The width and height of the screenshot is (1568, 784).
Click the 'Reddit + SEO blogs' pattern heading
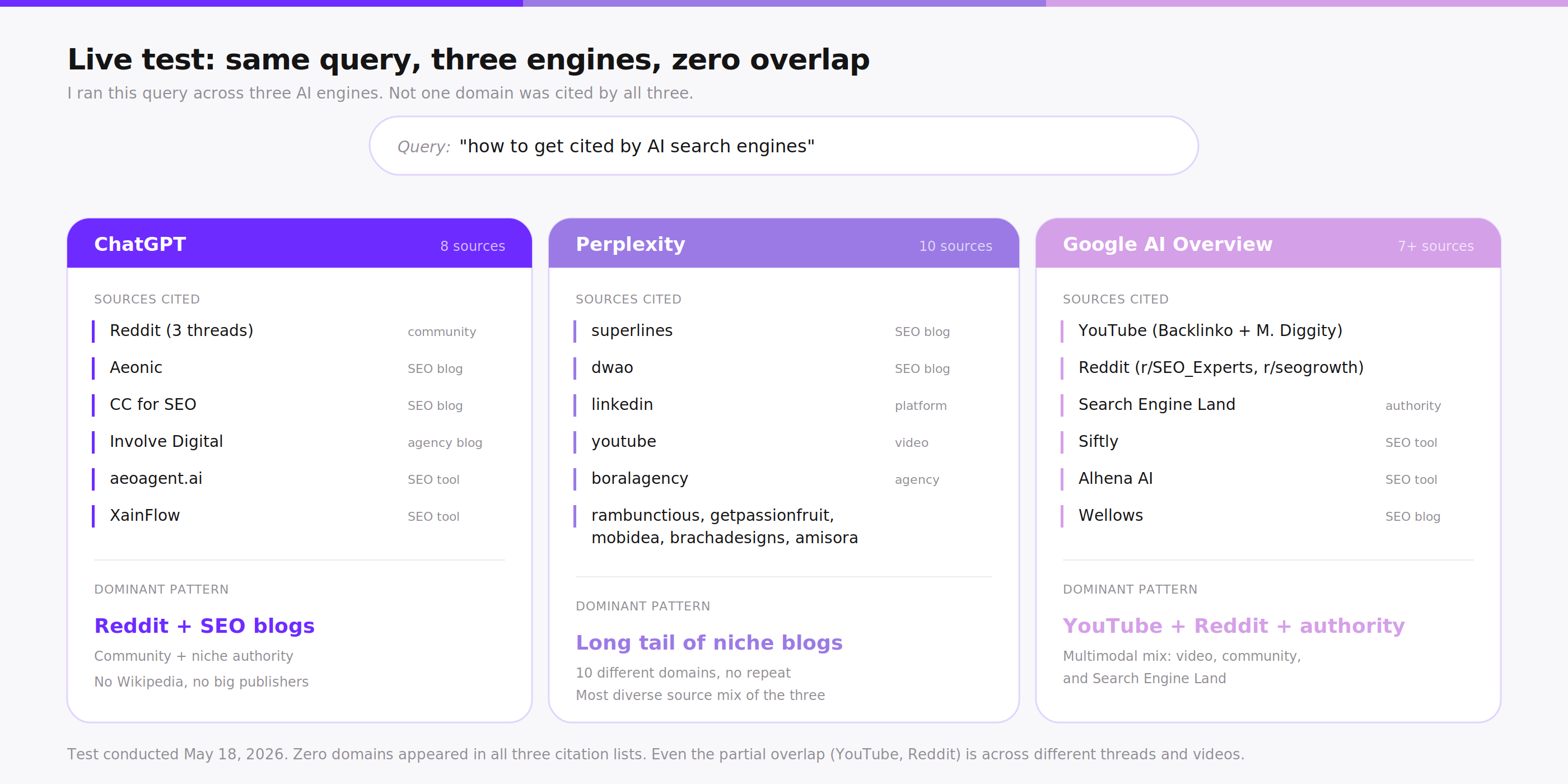coord(204,626)
